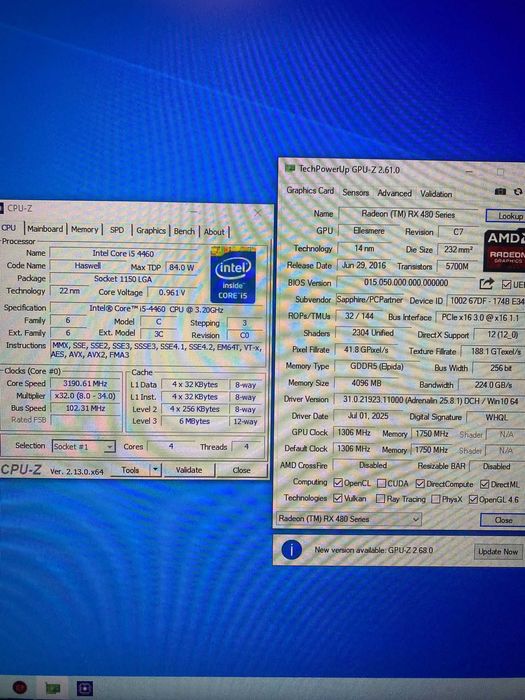525x700 pixels.
Task: Click the Multiplier value x32.0 (8.0 - 34.0)
Action: 85,396
